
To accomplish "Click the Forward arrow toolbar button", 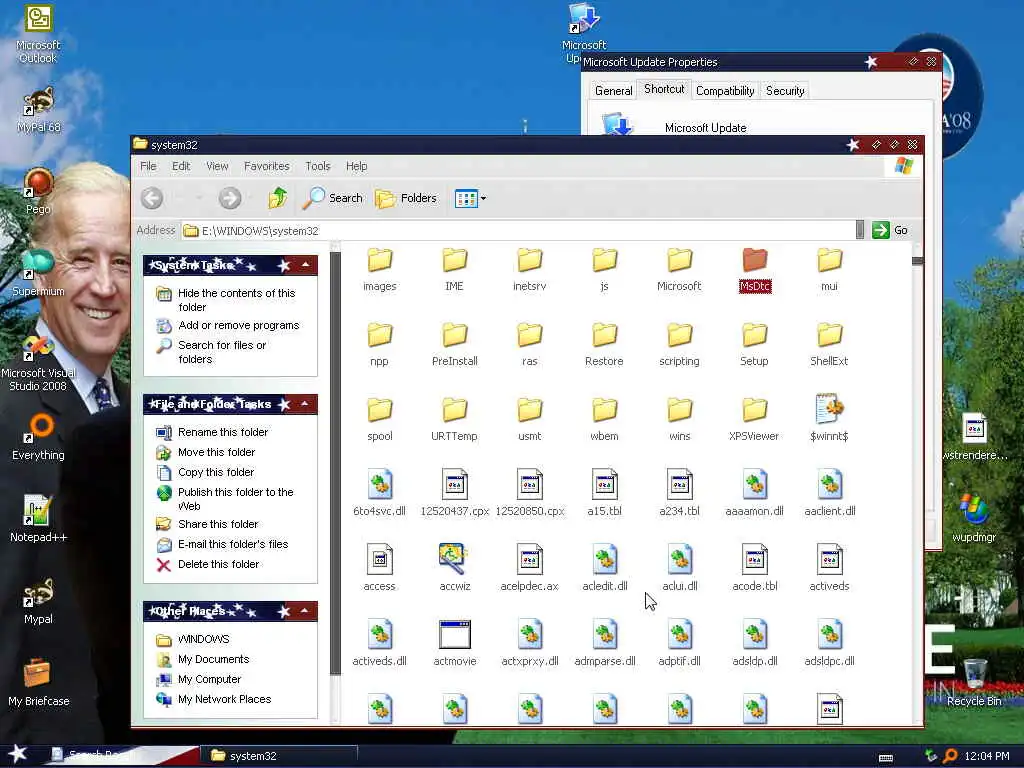I will coord(229,198).
